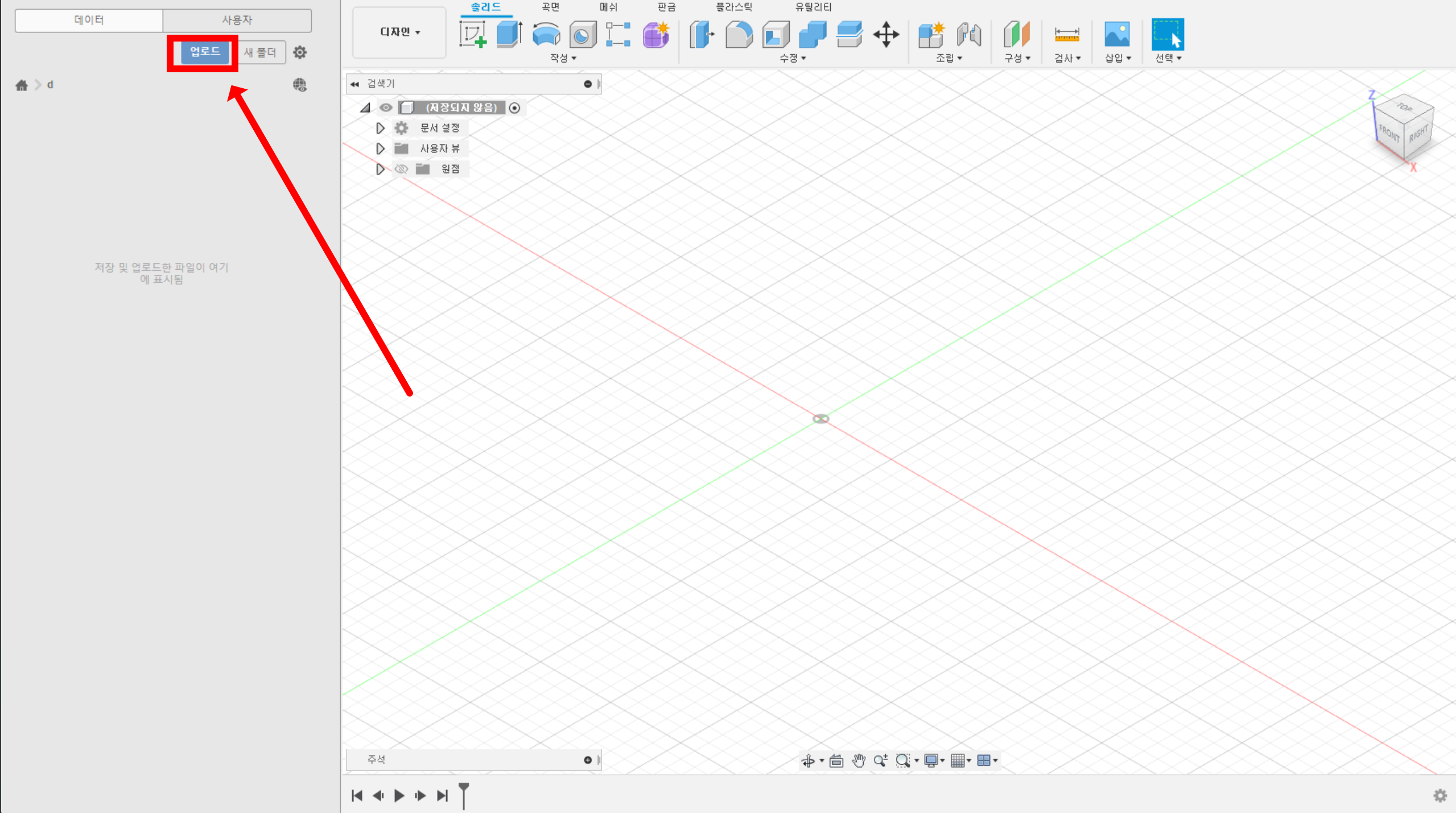
Task: Select the Revolve tool icon
Action: 546,34
